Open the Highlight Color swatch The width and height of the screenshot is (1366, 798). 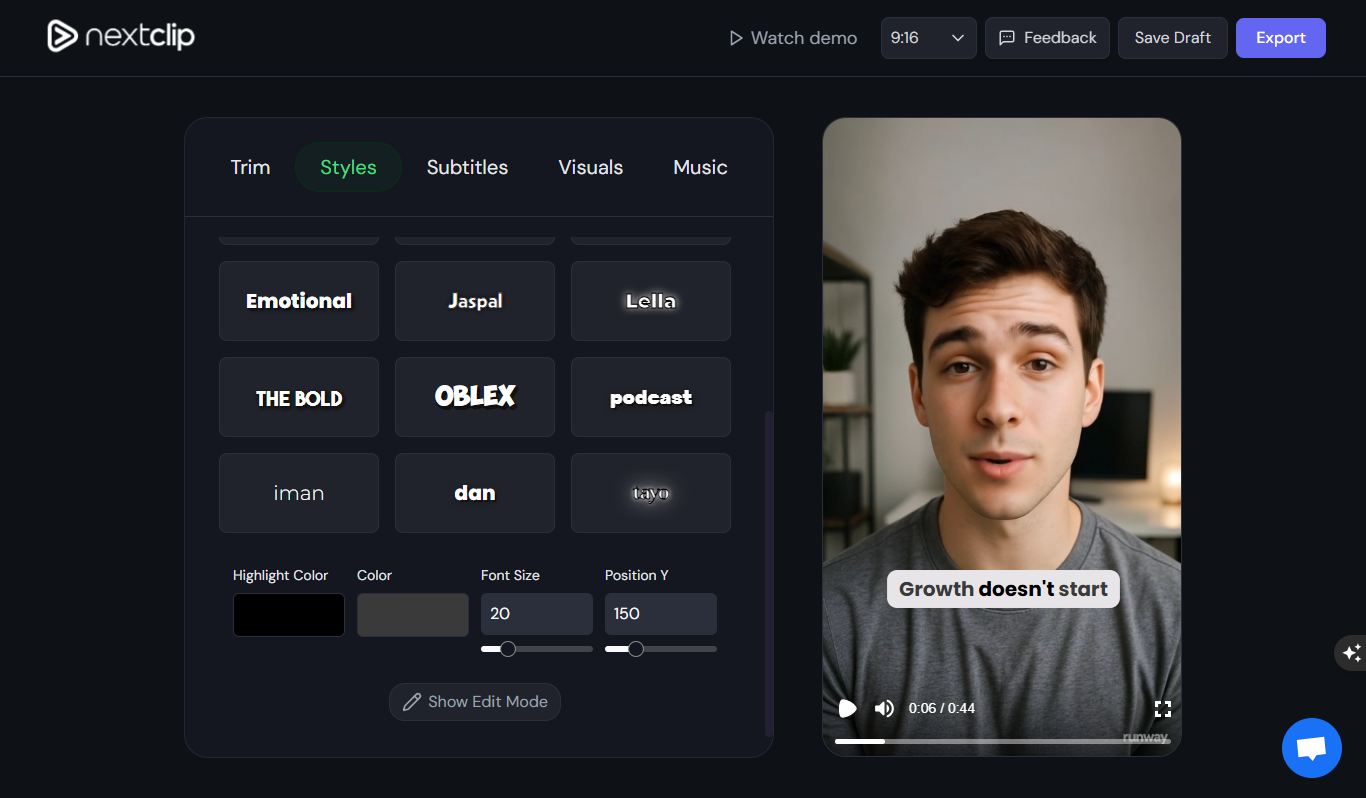tap(288, 614)
